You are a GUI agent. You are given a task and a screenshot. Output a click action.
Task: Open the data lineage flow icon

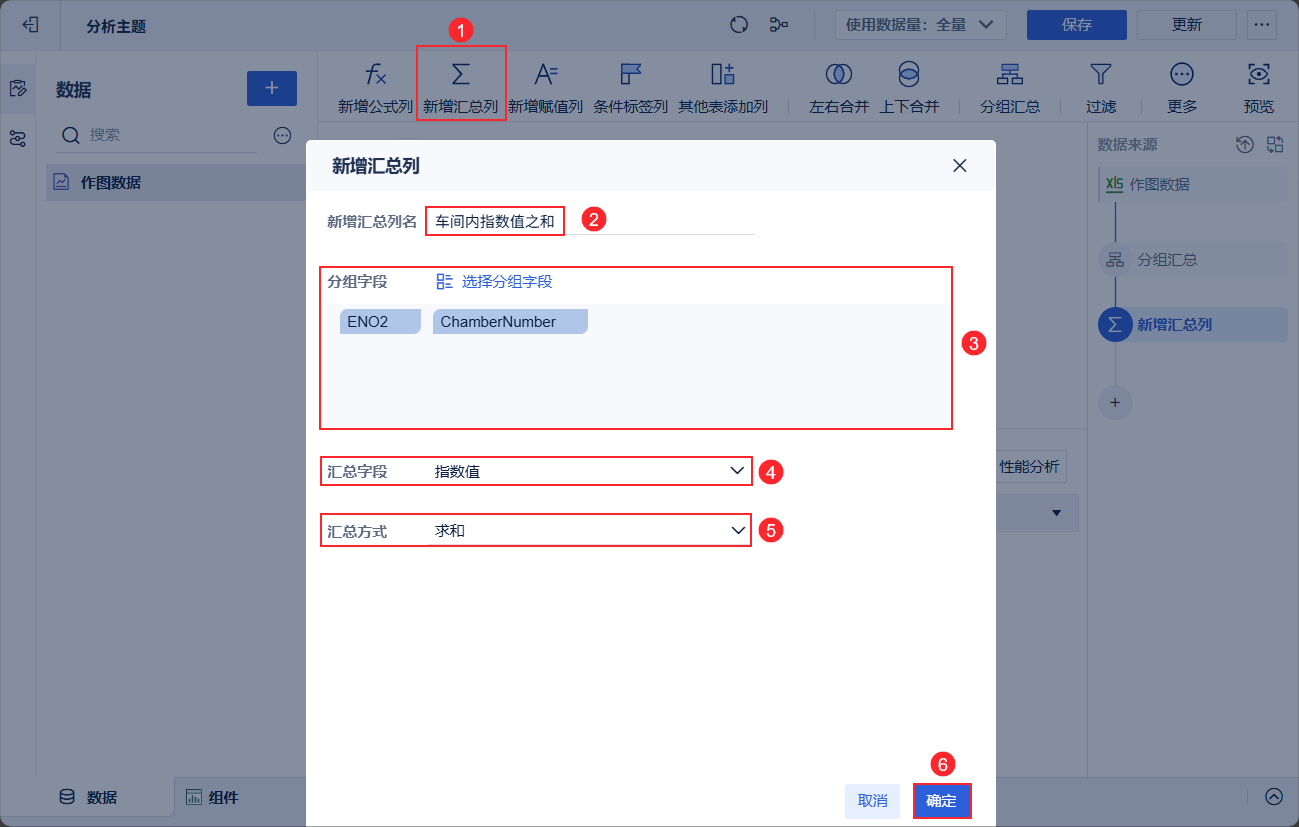coord(779,25)
